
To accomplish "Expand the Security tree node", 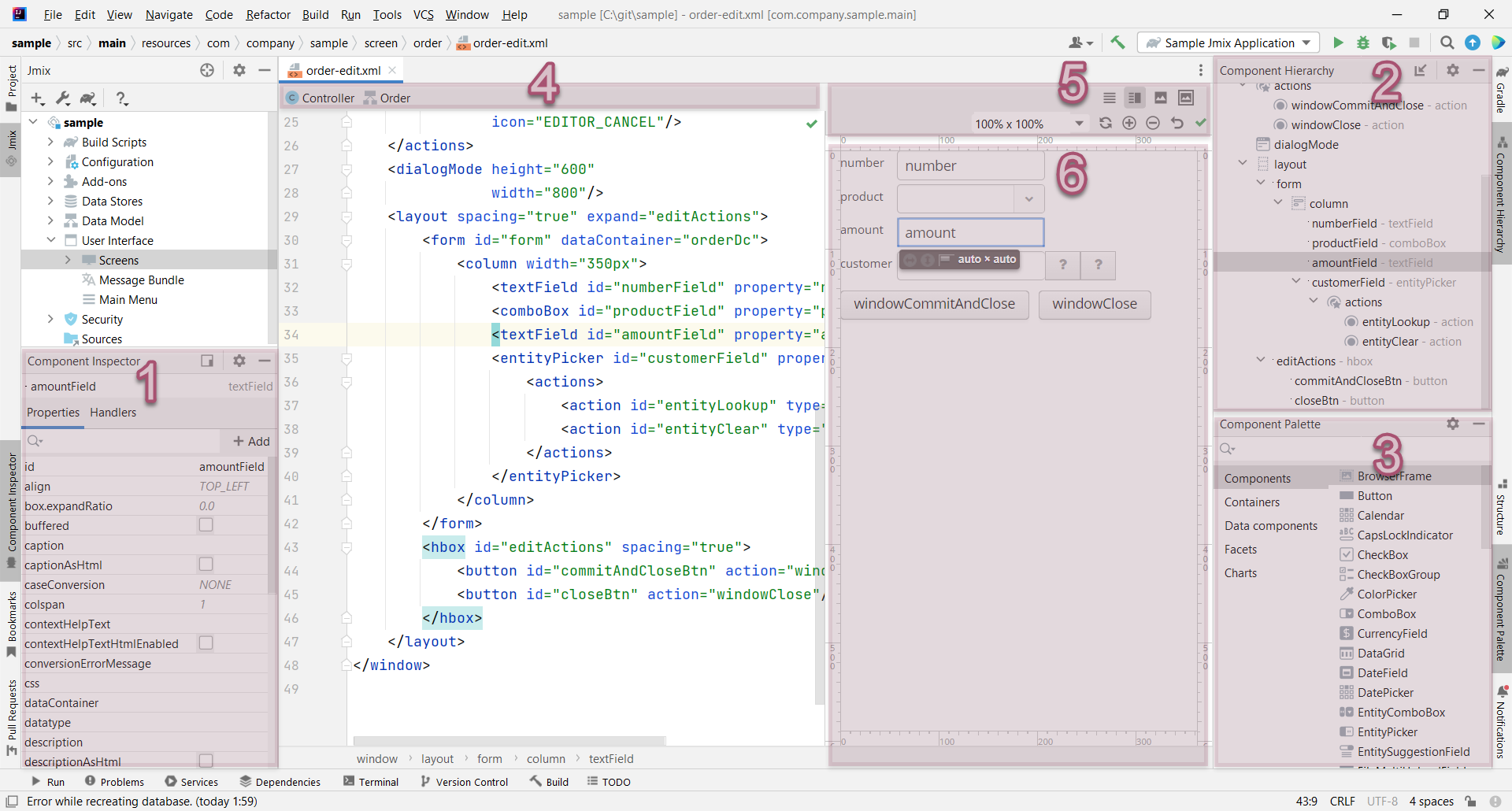I will pyautogui.click(x=50, y=319).
